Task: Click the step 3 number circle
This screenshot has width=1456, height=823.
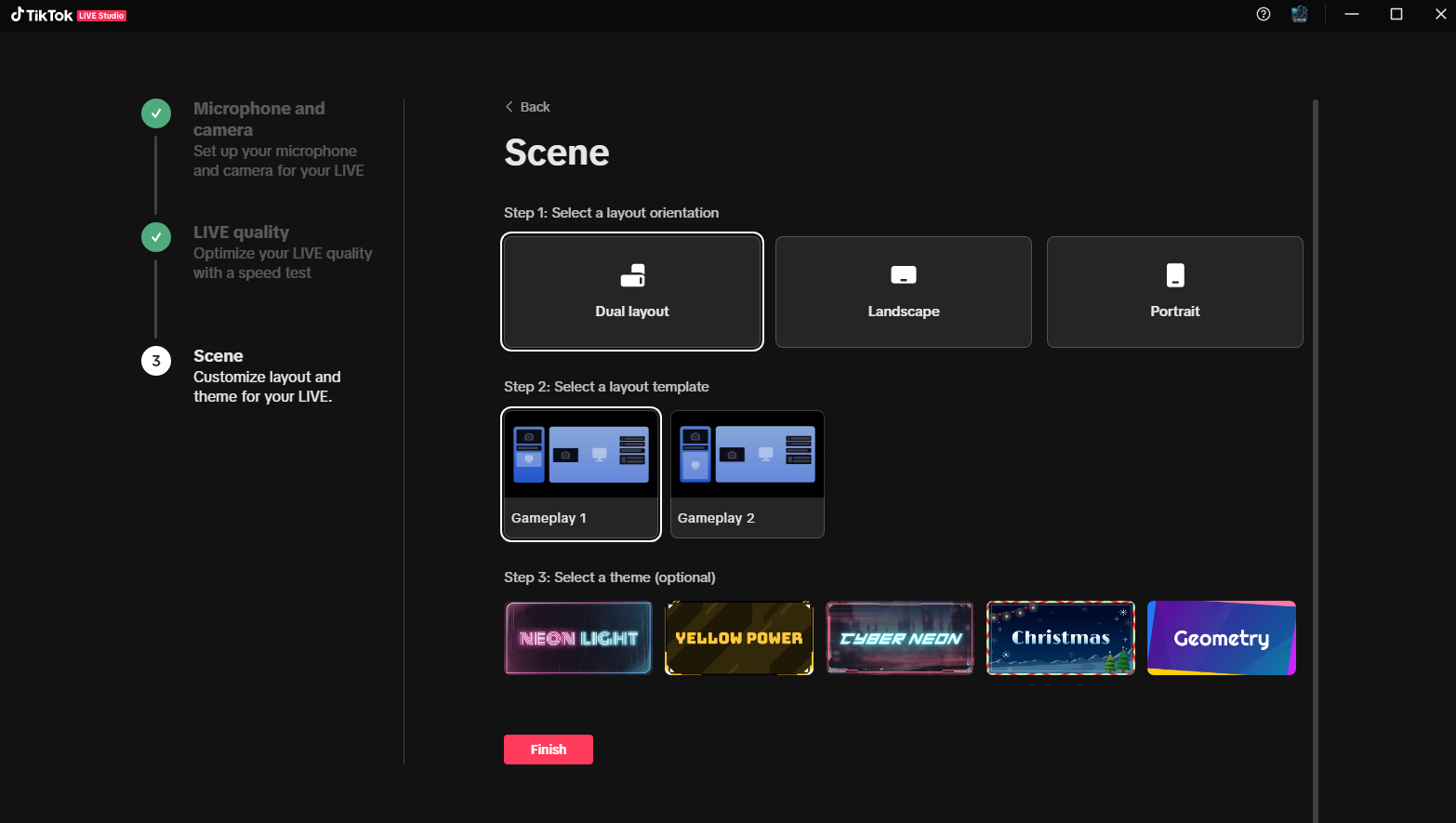Action: click(156, 361)
